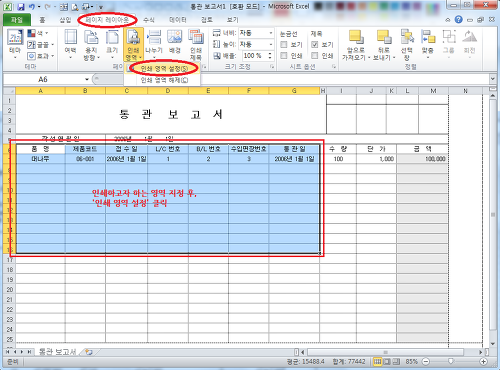Click the blue Help question mark icon

tap(459, 20)
